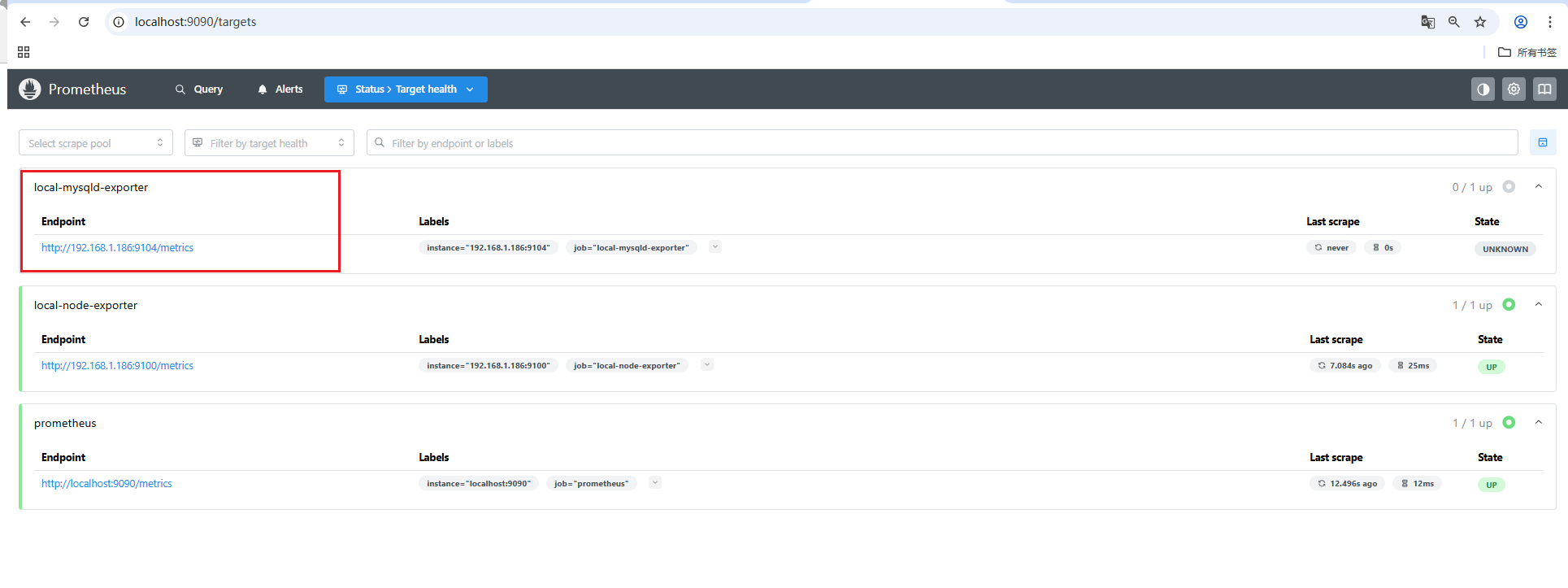Click the UNKNOWN state badge
Viewport: 1568px width, 588px height.
click(1505, 250)
